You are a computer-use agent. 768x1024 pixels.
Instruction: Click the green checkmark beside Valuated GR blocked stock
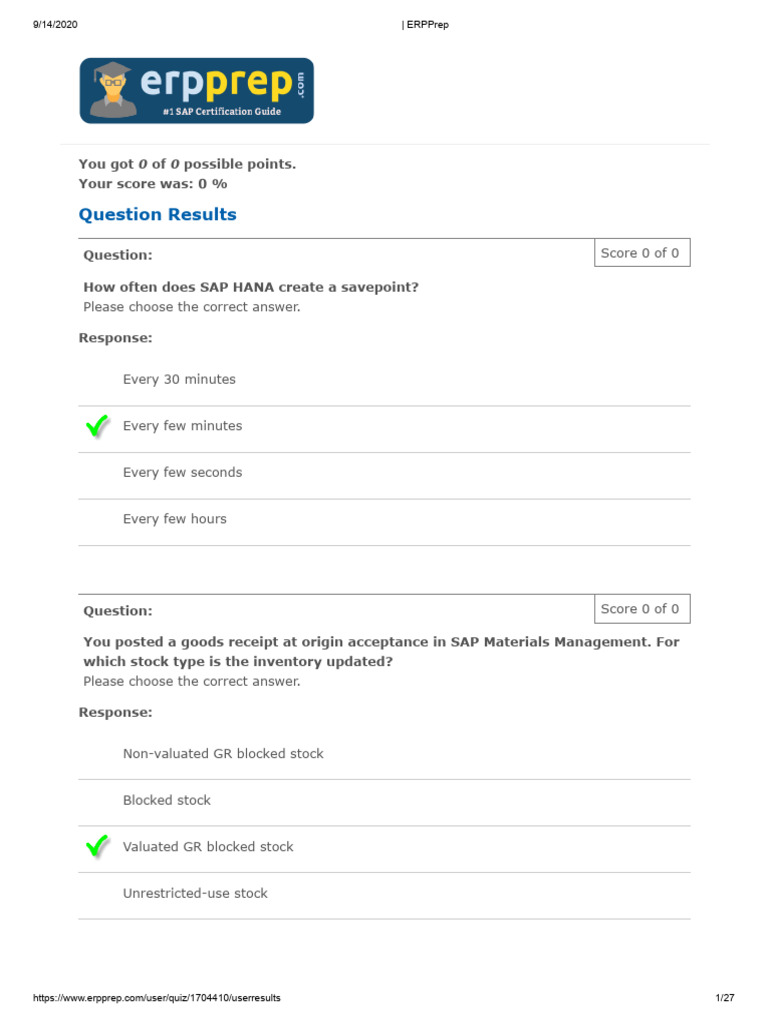click(97, 848)
